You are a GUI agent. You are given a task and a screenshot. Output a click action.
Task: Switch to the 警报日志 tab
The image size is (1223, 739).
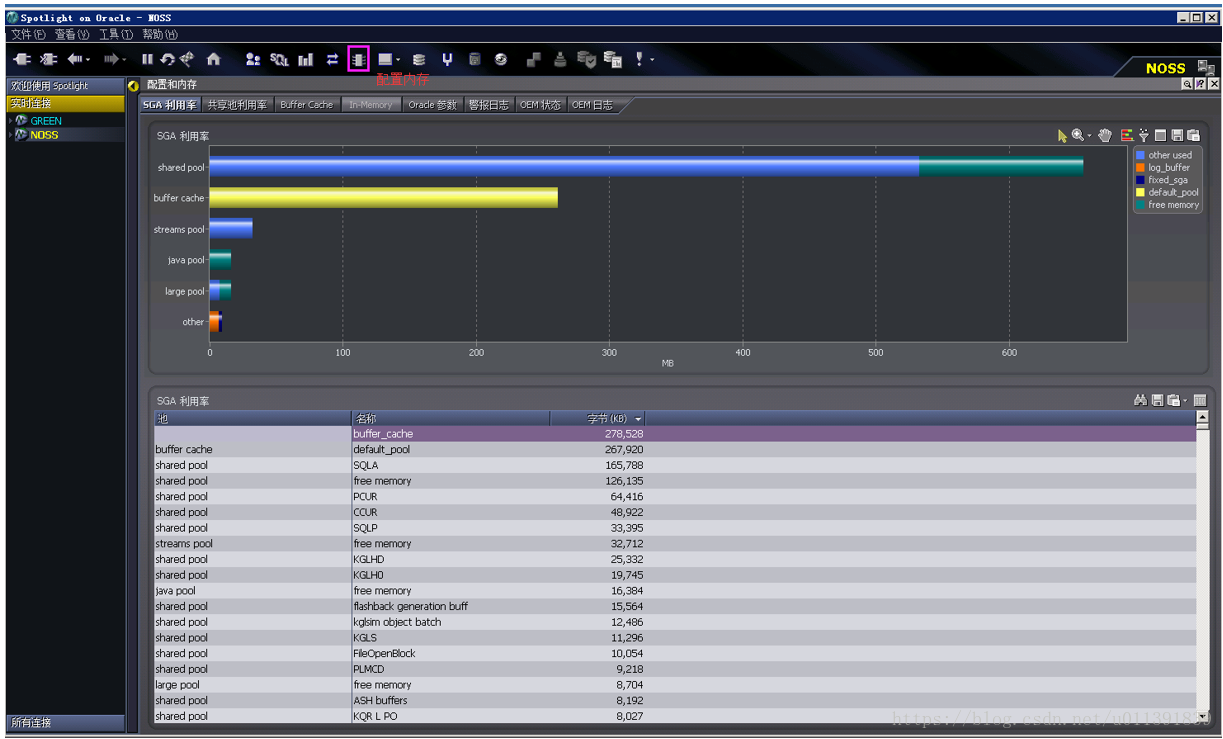click(489, 104)
